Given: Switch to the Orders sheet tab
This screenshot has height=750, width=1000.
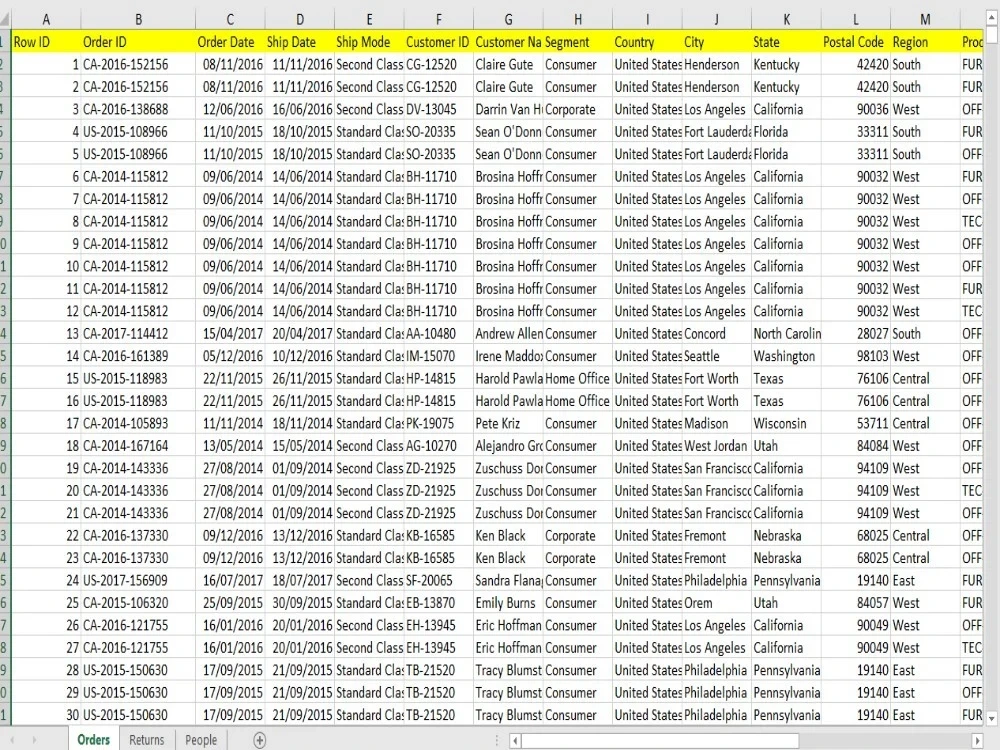Looking at the screenshot, I should click(93, 740).
